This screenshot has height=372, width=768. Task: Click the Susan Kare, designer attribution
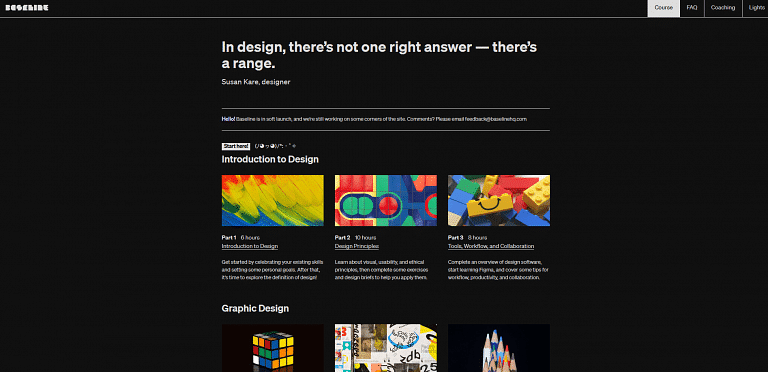[x=256, y=82]
